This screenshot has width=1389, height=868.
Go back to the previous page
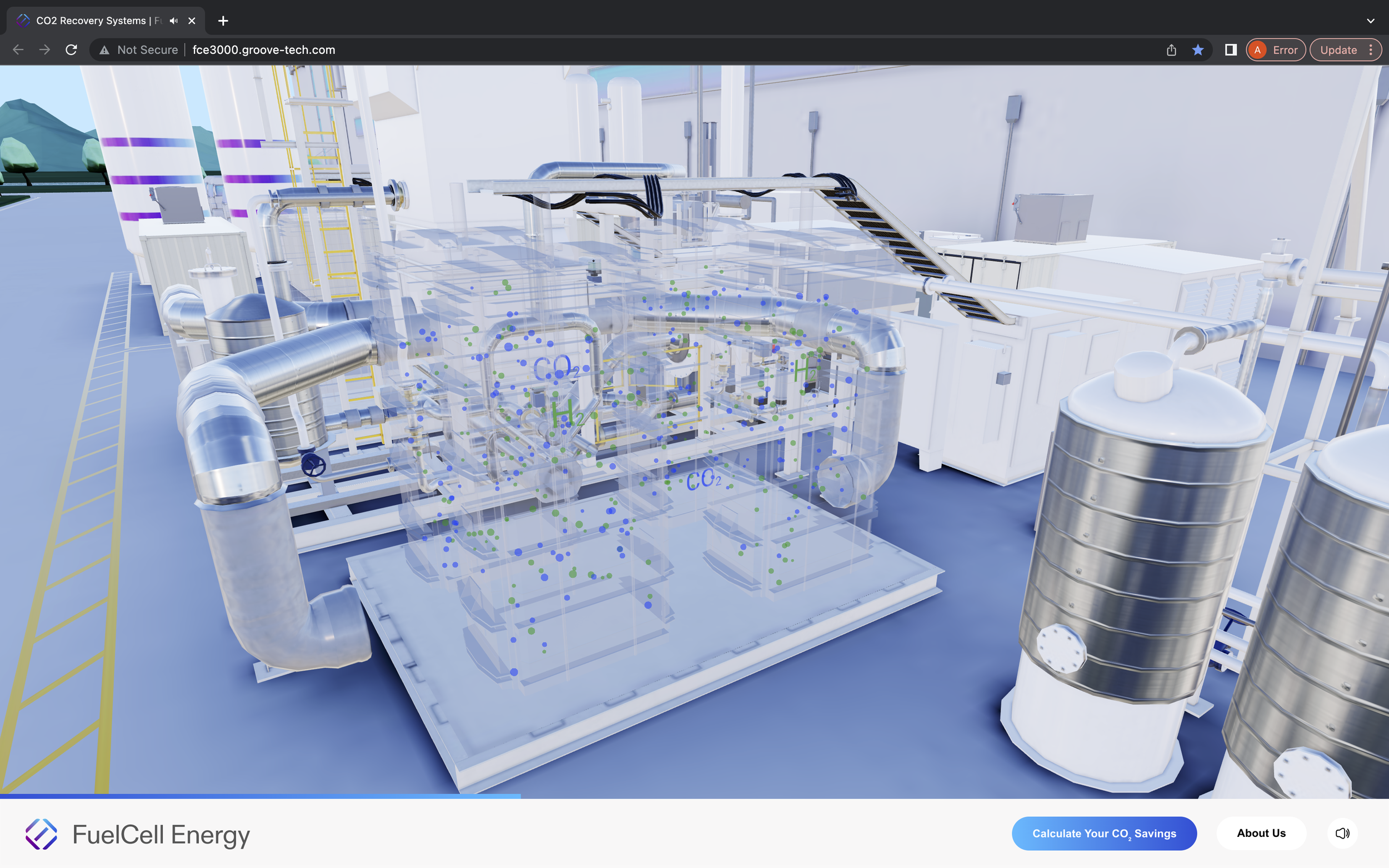[18, 50]
